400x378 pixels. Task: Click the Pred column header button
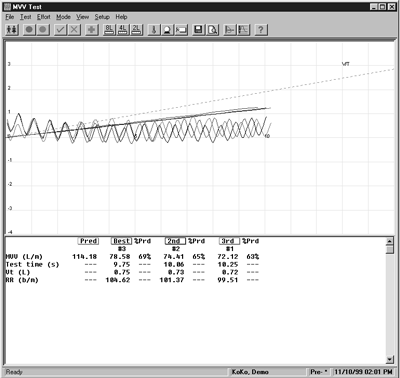pos(88,241)
